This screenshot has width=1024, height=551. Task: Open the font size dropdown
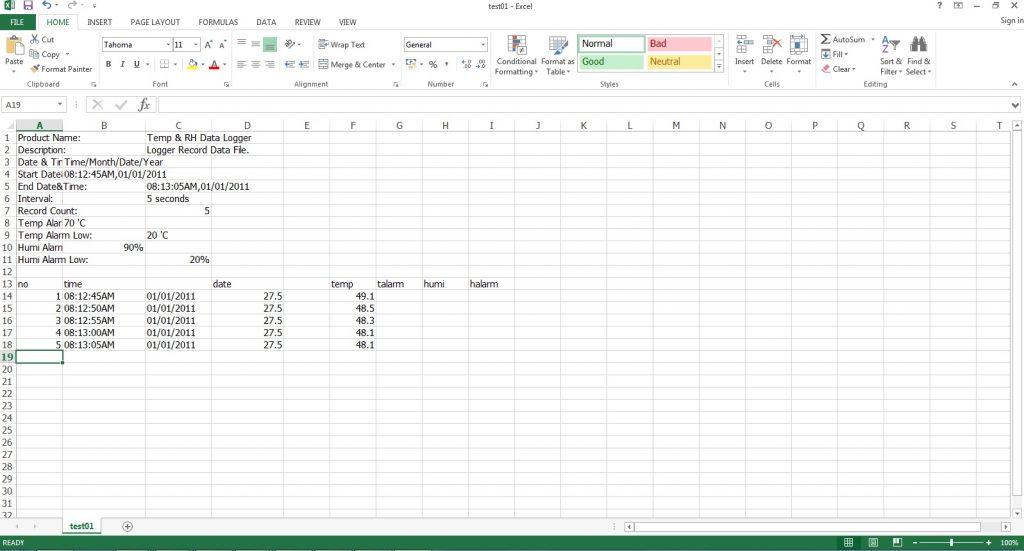click(x=194, y=45)
